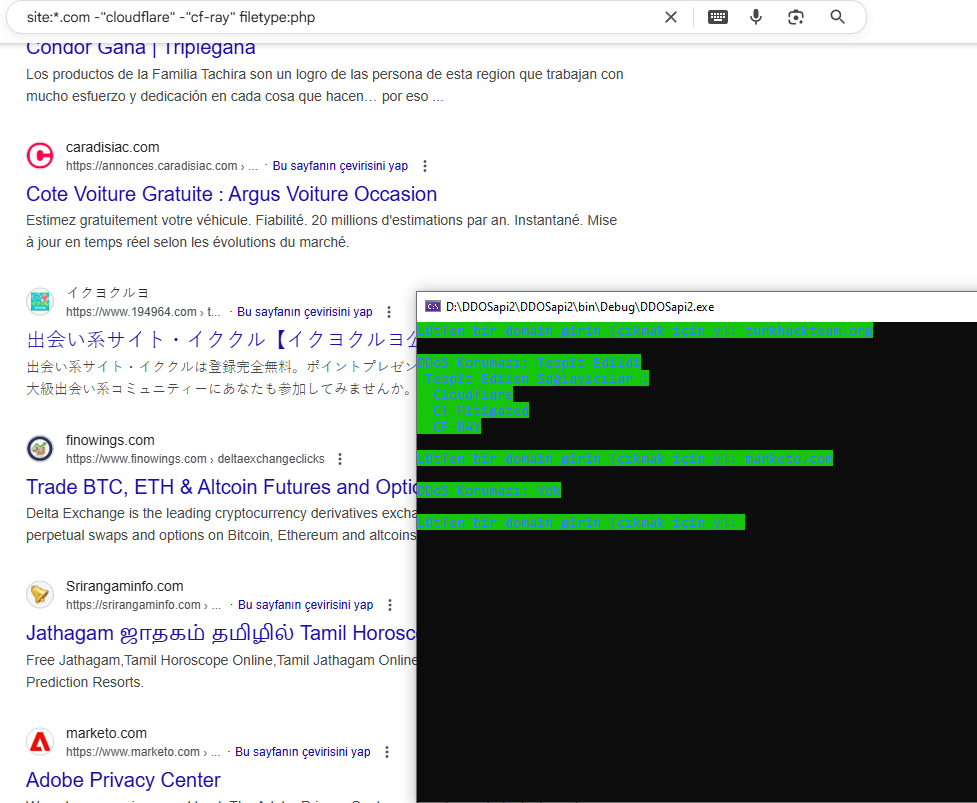
Task: Open the Japanese イククル result title
Action: [x=221, y=340]
